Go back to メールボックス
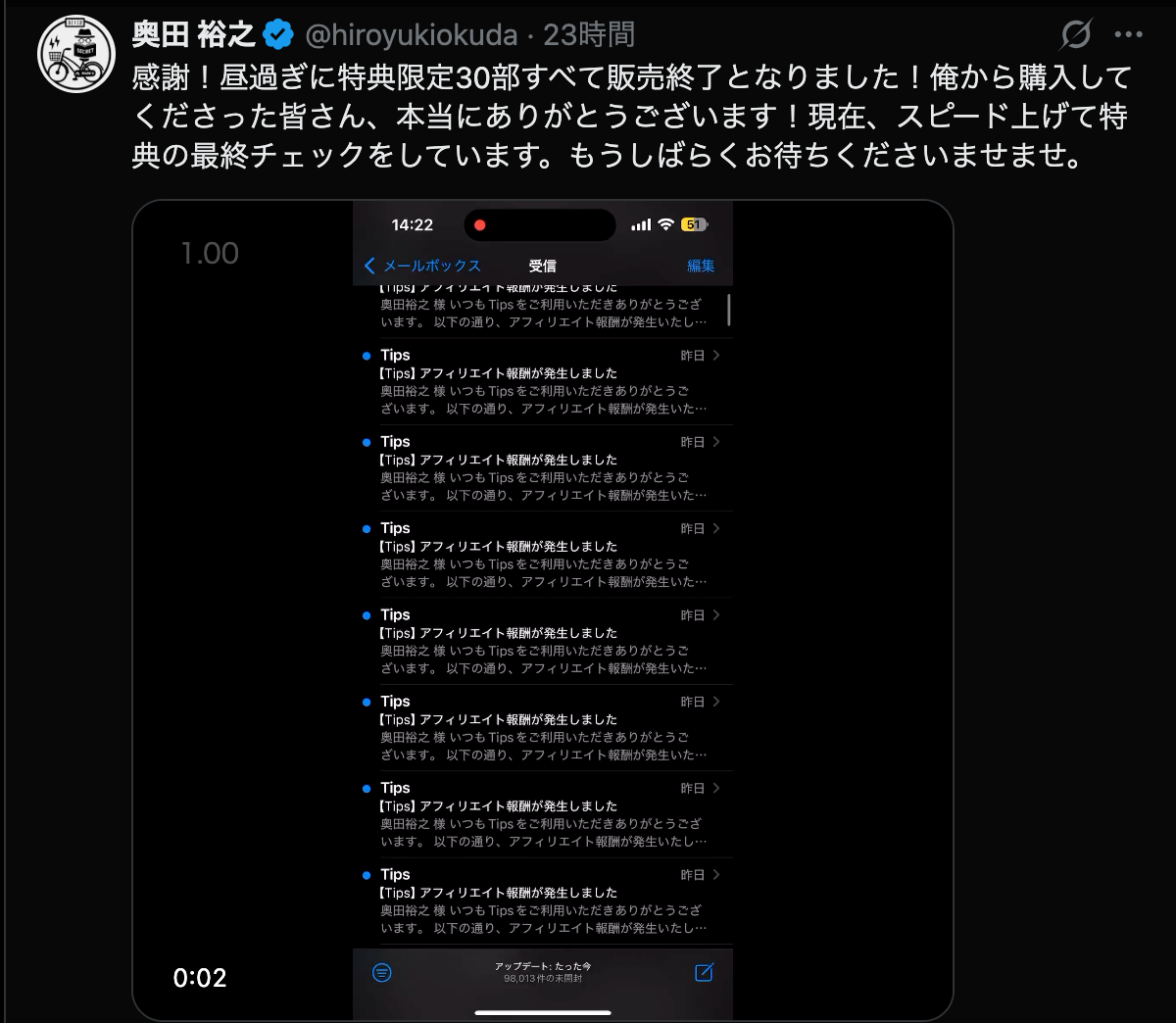This screenshot has height=1023, width=1176. [422, 266]
